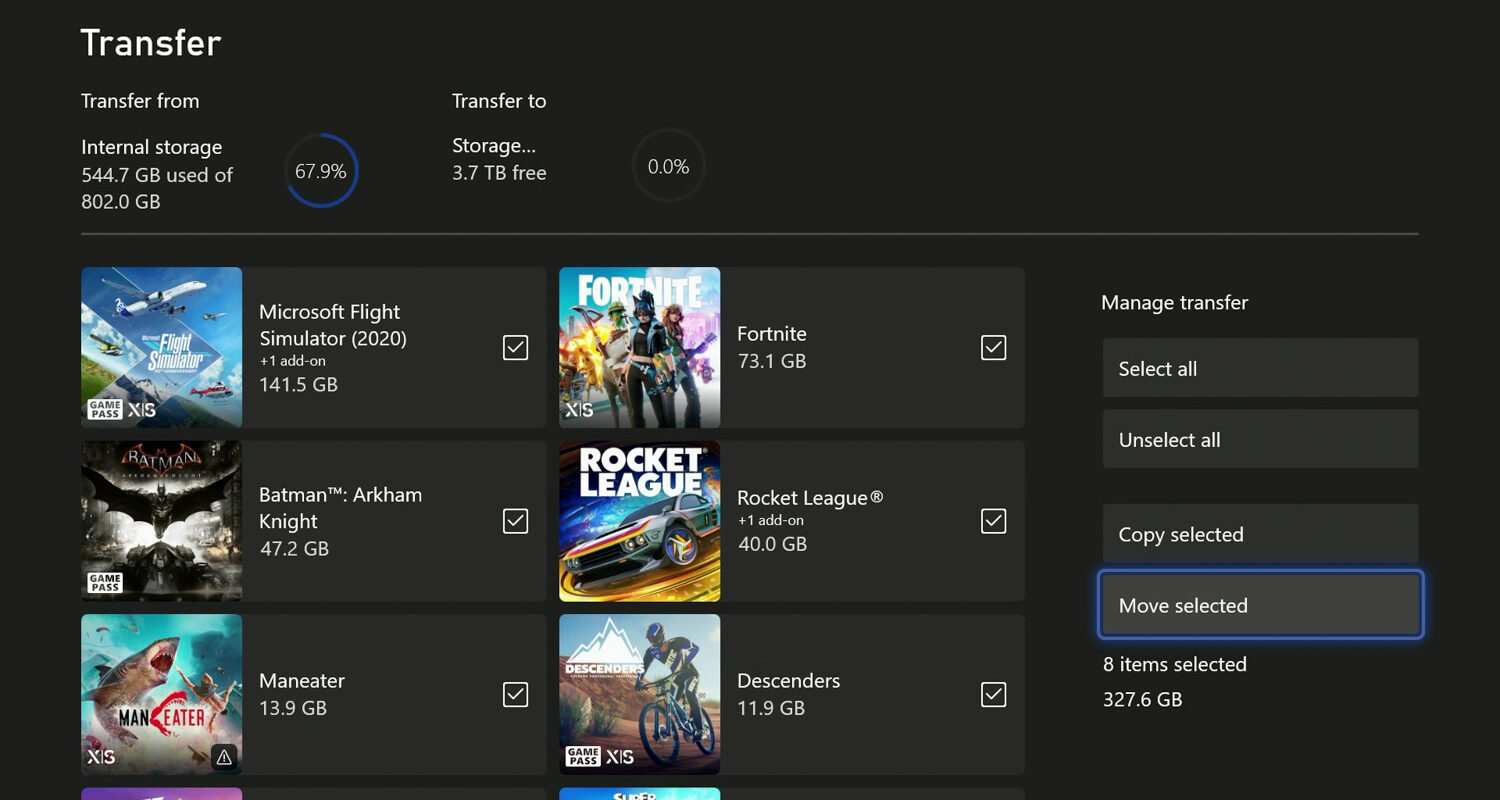Image resolution: width=1500 pixels, height=800 pixels.
Task: Click the Rocket League® title text
Action: pos(810,497)
